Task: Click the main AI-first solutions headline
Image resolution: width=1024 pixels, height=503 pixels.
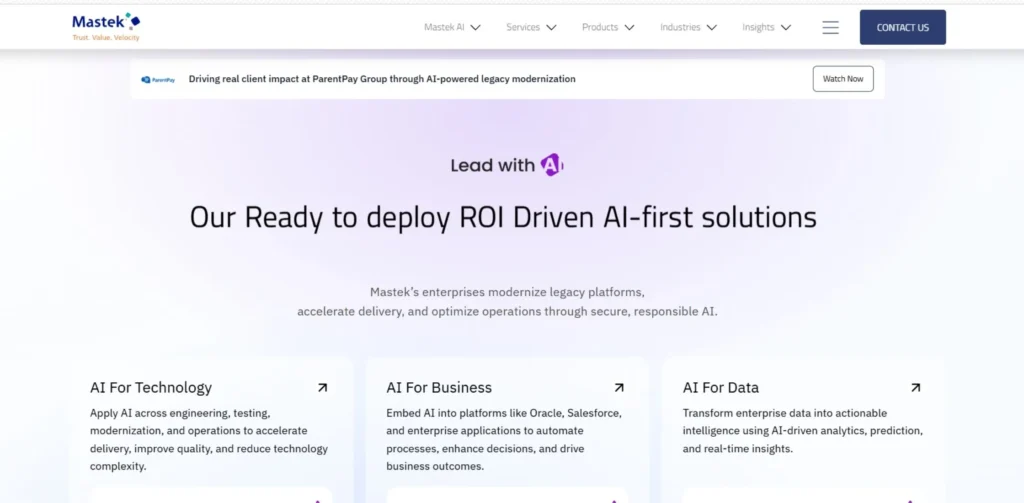Action: 503,217
